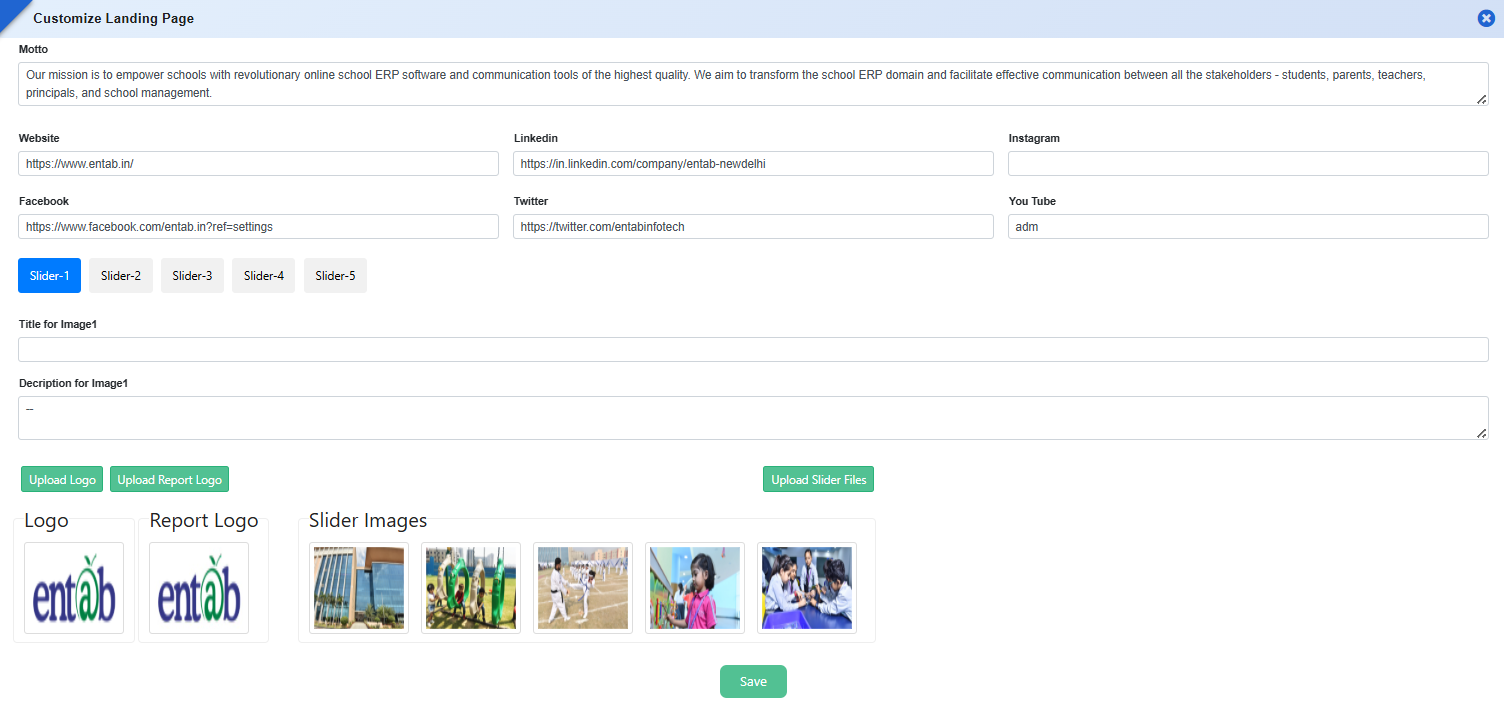Screen dimensions: 1504x721
Task: Select the Slider-1 tab
Action: (49, 276)
